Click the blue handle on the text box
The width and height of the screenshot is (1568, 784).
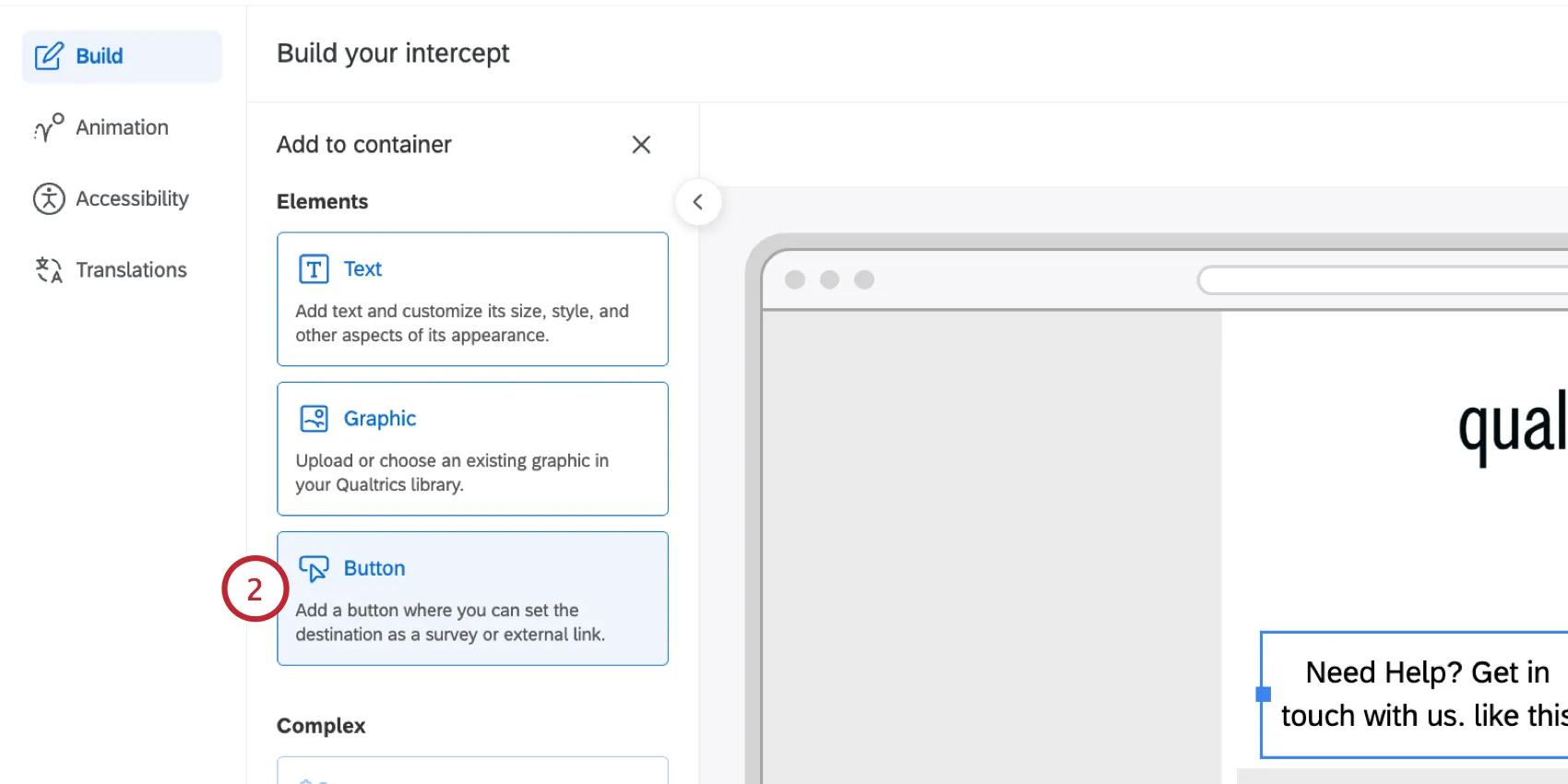pyautogui.click(x=1264, y=695)
